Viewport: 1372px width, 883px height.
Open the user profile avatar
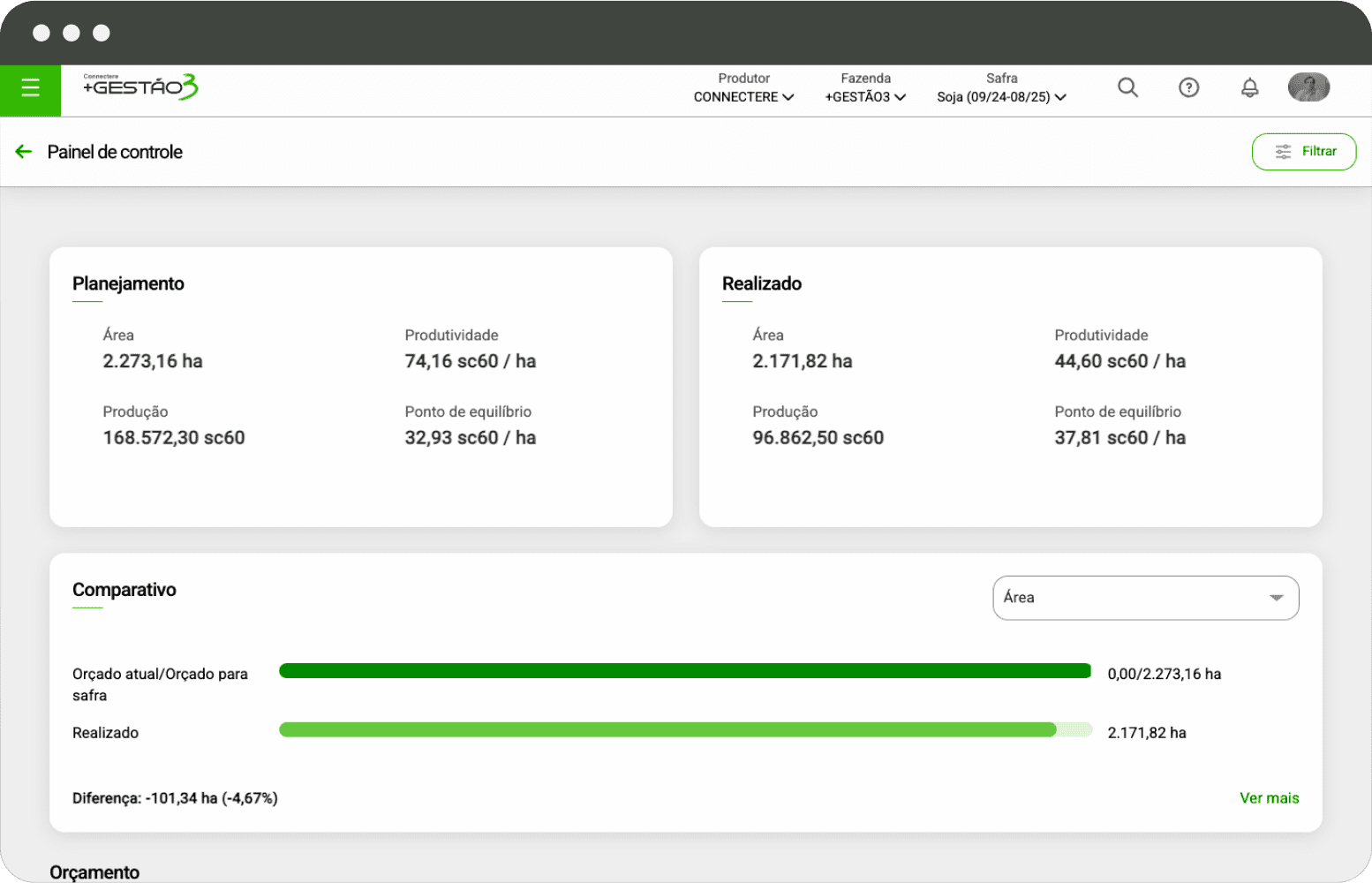pos(1308,87)
